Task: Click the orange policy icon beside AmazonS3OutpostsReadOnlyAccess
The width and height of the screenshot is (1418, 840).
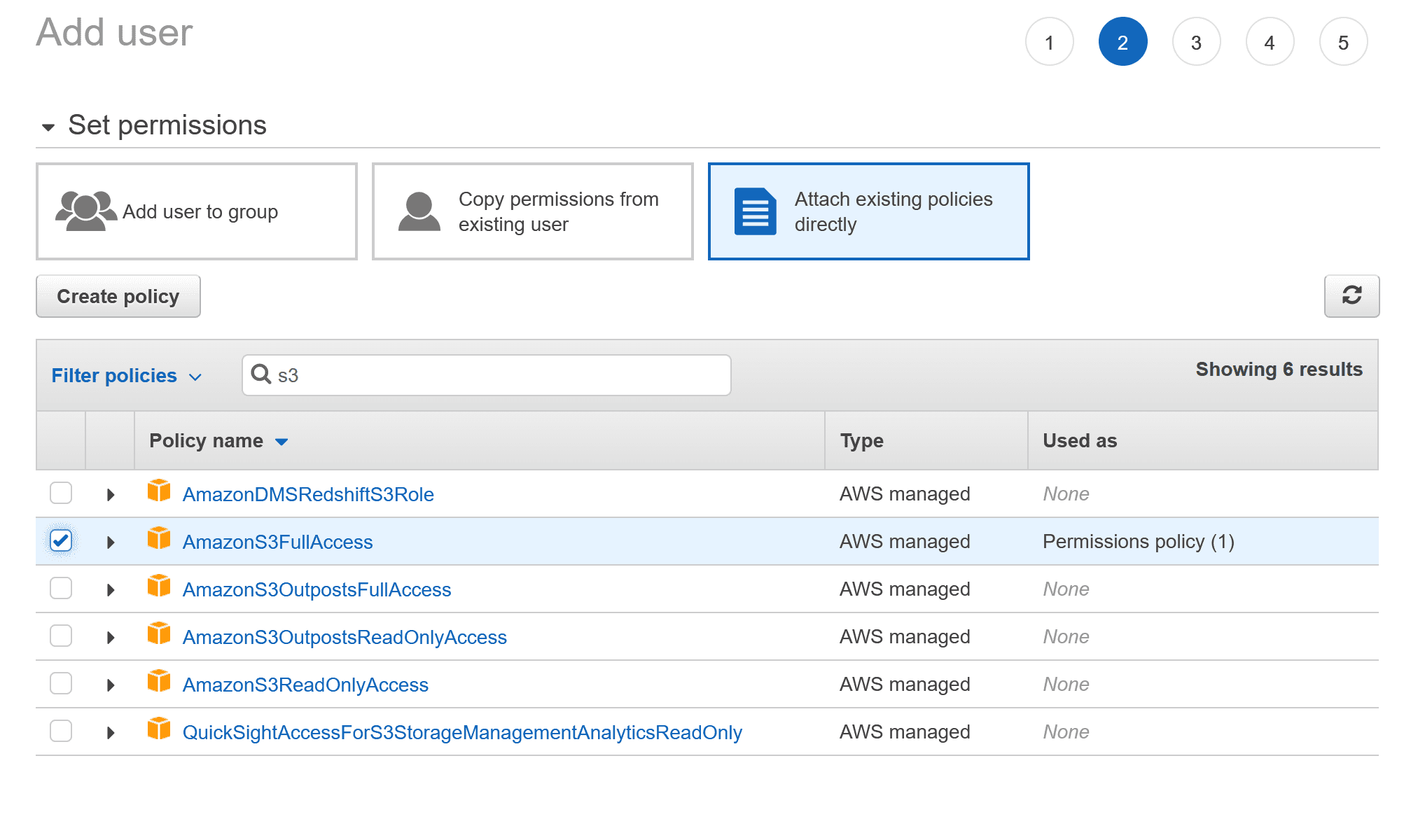Action: coord(159,633)
